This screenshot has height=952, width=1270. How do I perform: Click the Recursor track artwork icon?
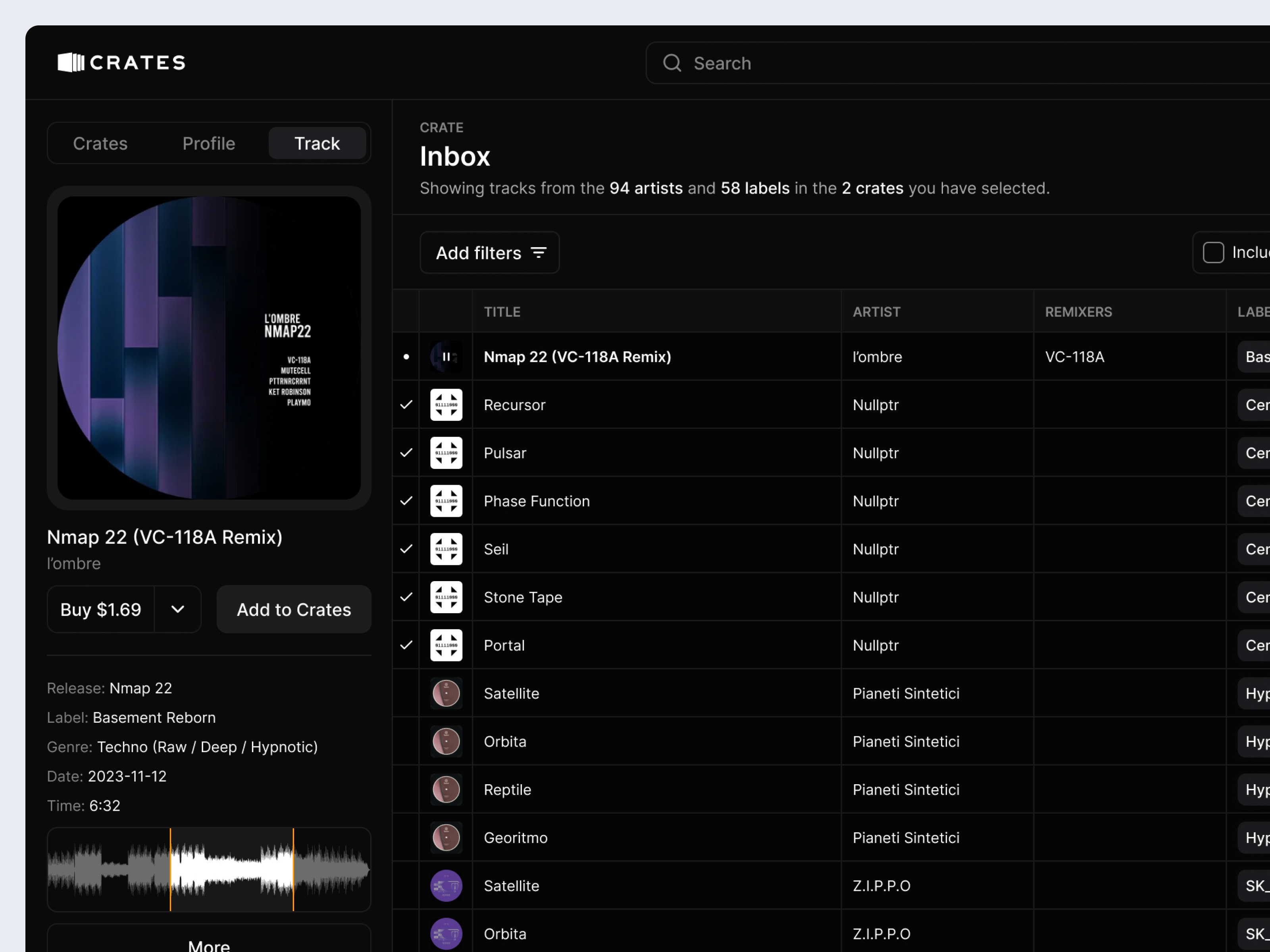(x=446, y=405)
